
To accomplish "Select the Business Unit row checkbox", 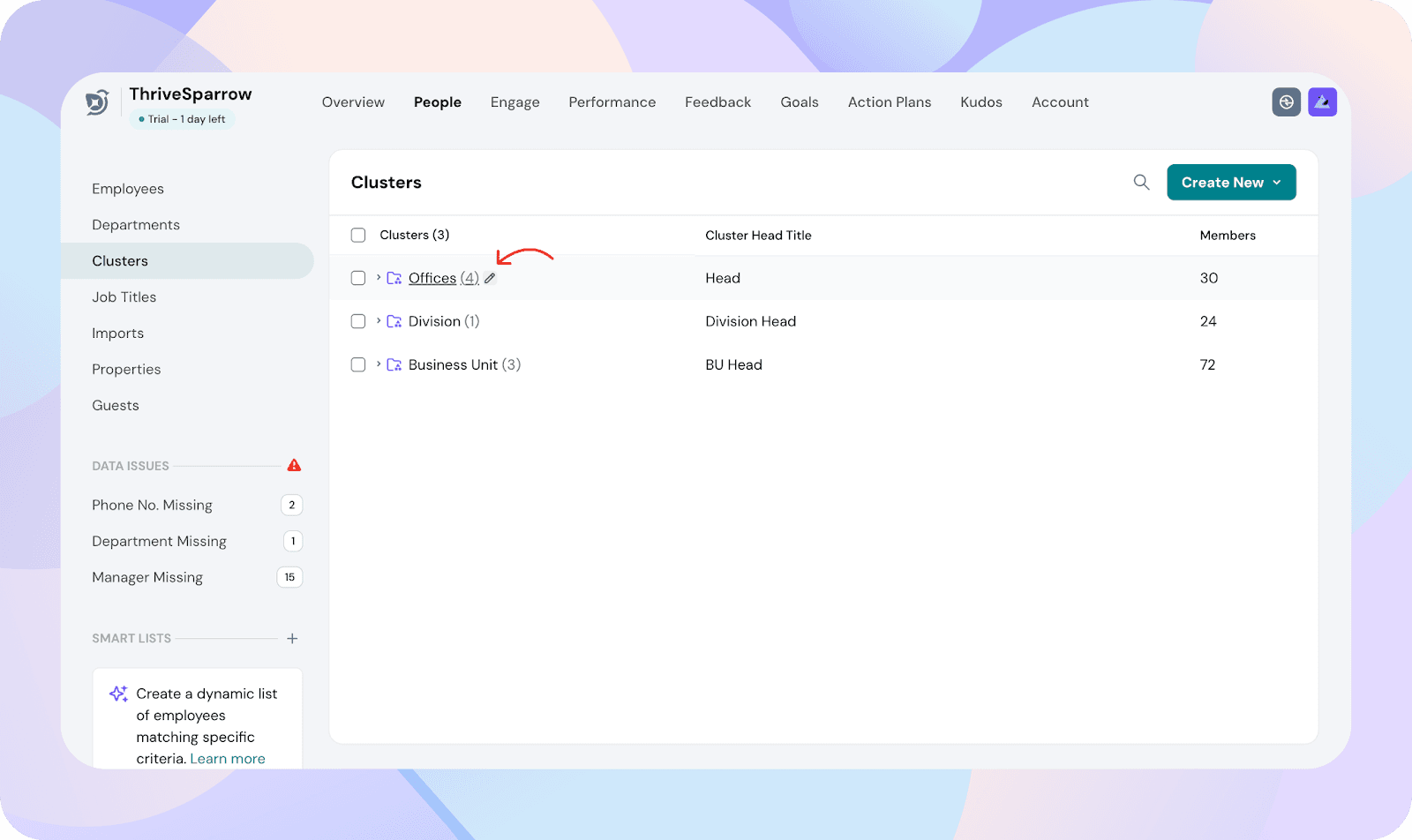I will click(358, 364).
